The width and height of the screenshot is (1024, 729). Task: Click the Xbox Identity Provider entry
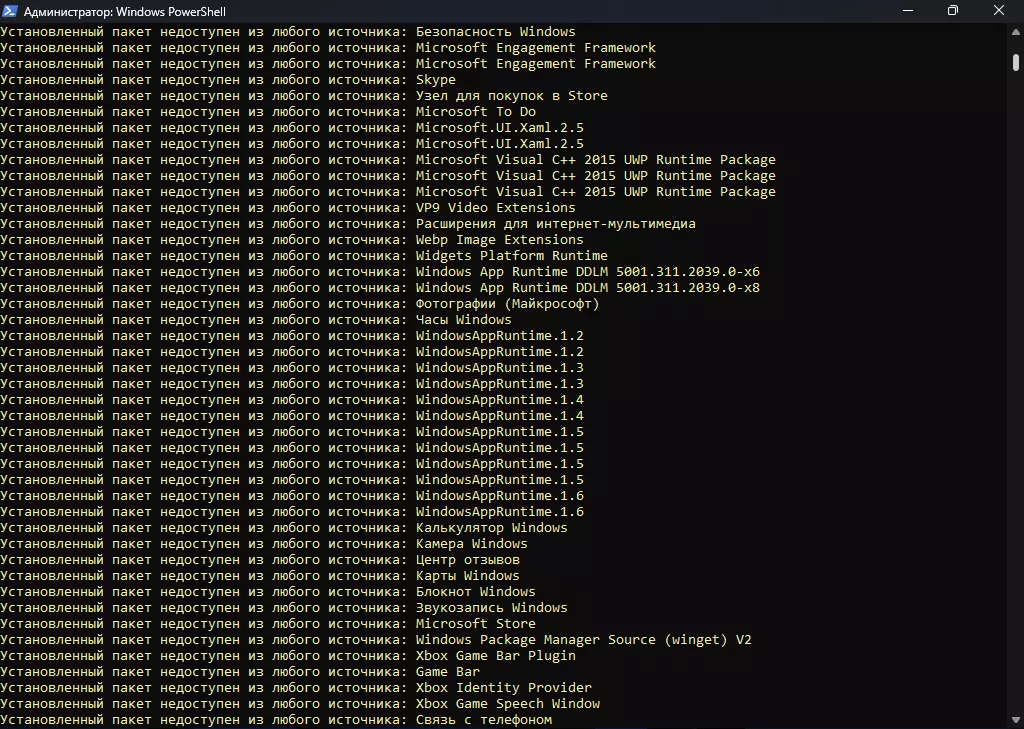[503, 688]
